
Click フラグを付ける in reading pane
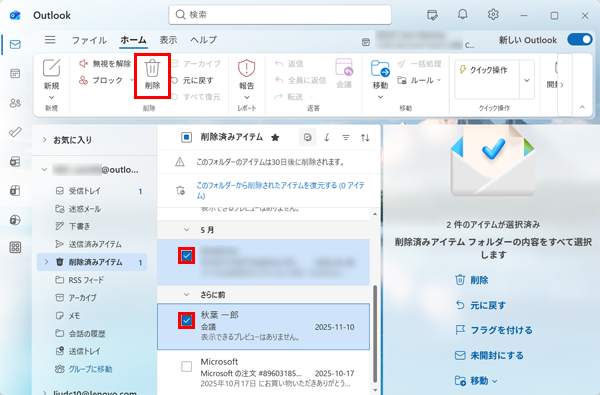click(494, 330)
